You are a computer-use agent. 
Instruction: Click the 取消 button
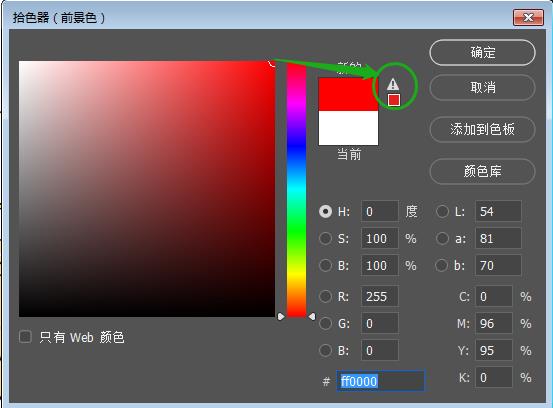(x=482, y=87)
